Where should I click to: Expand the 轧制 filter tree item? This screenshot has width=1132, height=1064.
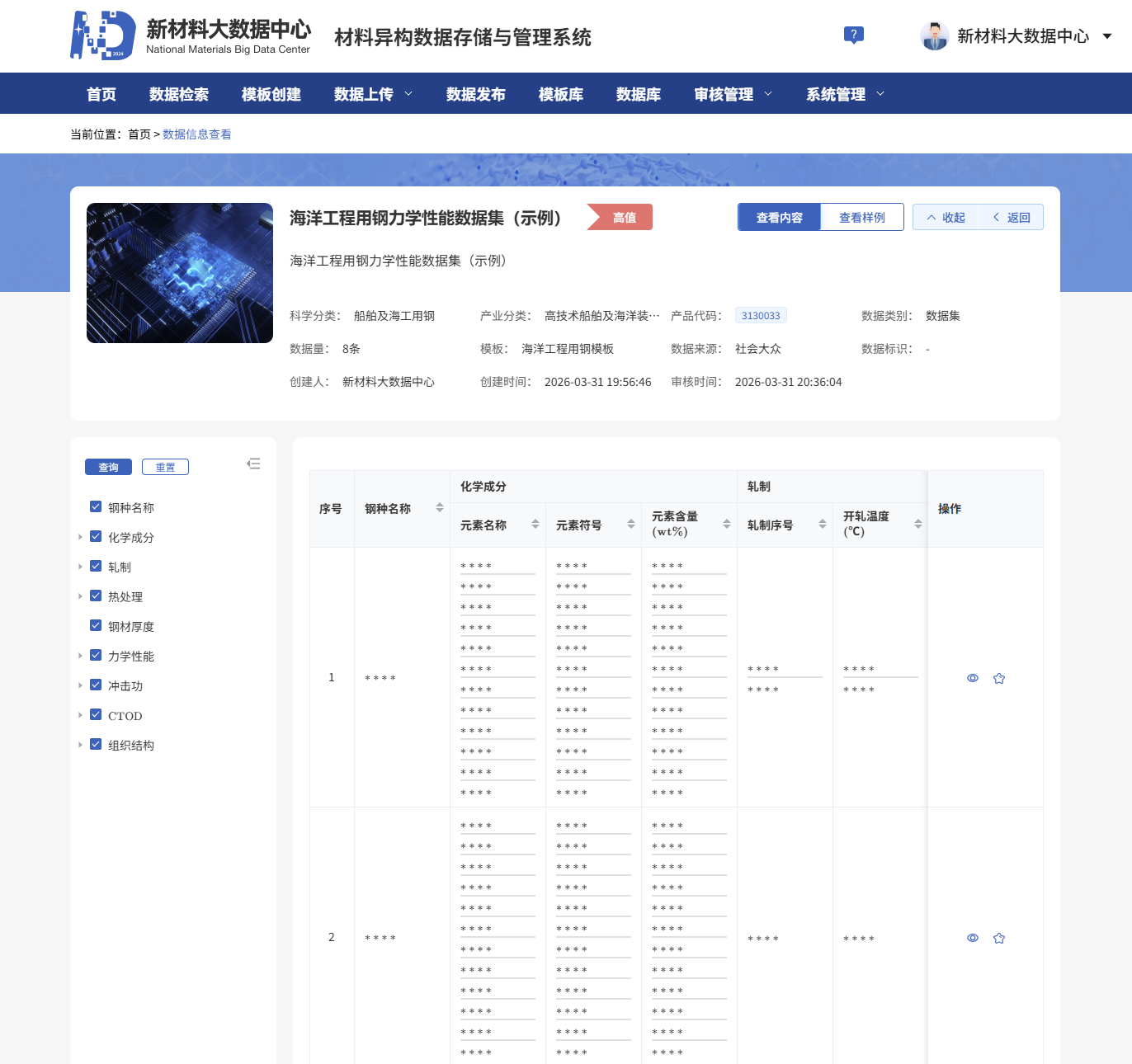80,566
